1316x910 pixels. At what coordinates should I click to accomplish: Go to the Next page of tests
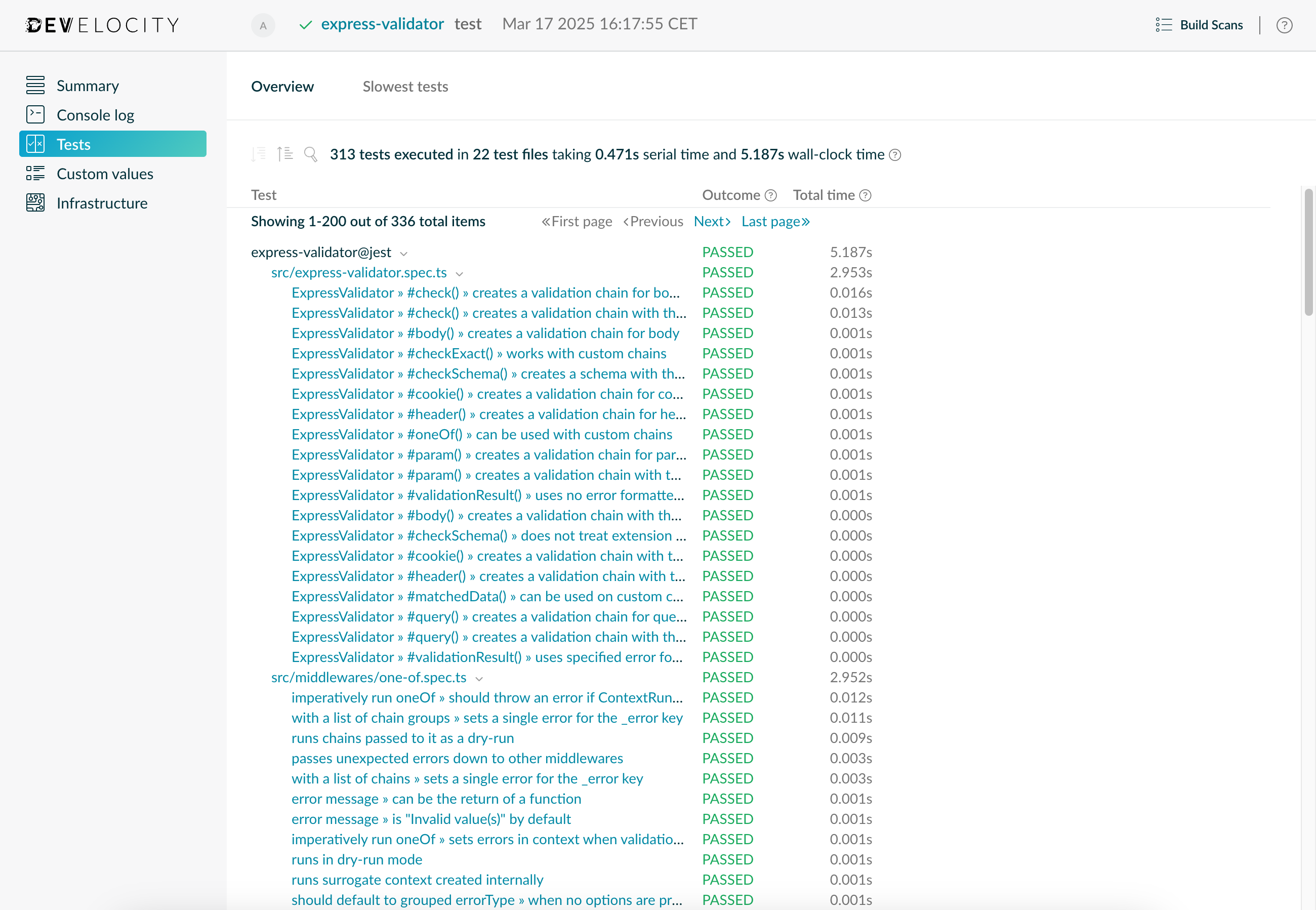coord(712,221)
